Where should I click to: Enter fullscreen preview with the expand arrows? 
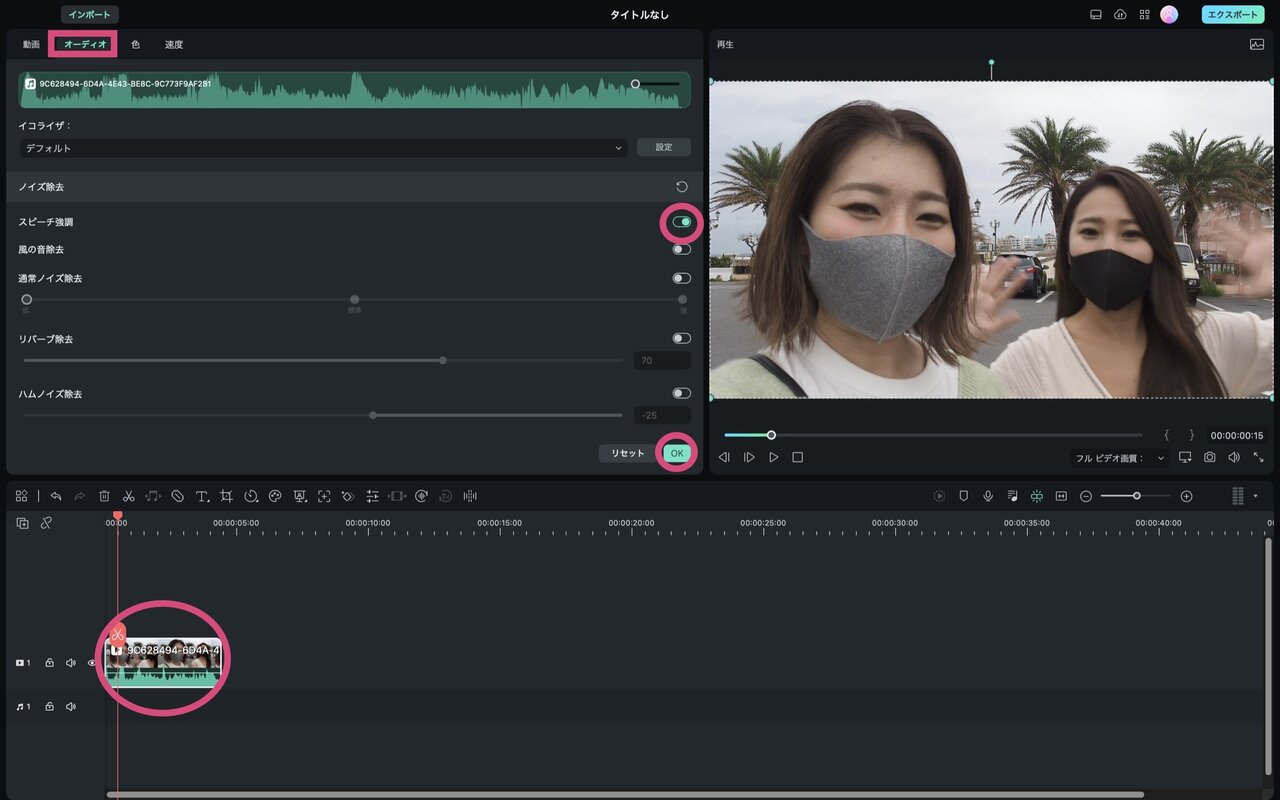click(1258, 457)
